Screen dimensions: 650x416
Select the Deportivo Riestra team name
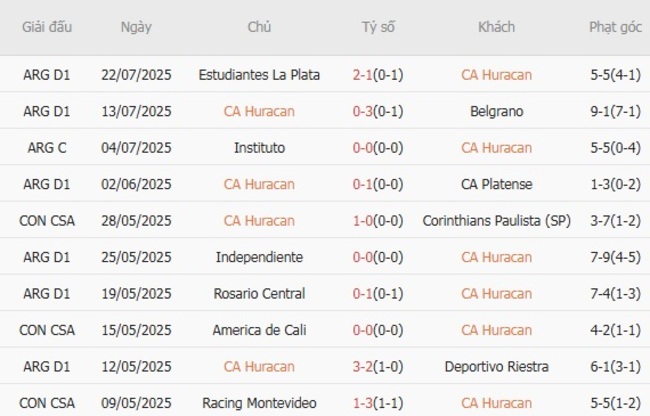pos(496,367)
